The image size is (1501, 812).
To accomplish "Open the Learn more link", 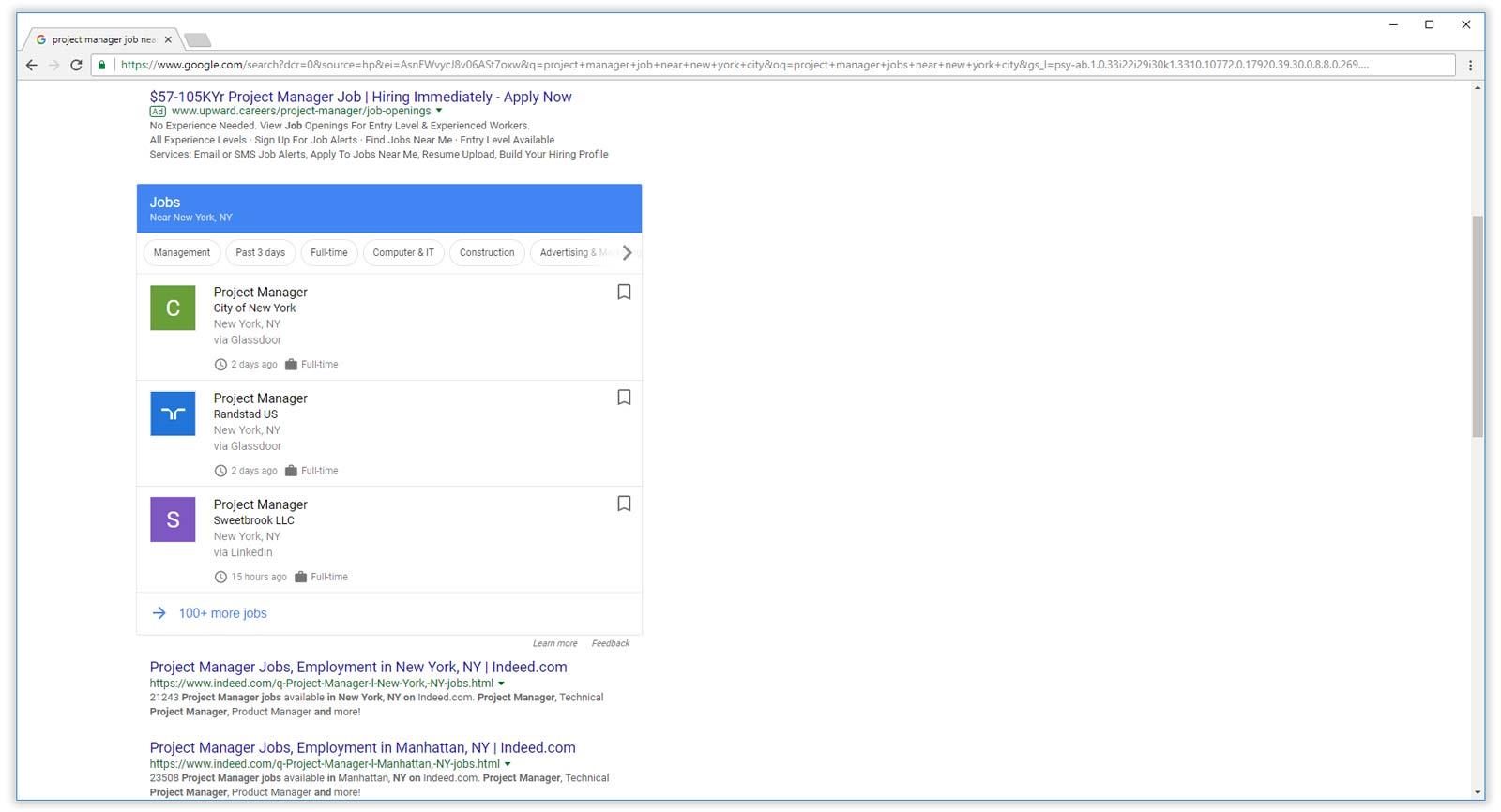I will (555, 643).
